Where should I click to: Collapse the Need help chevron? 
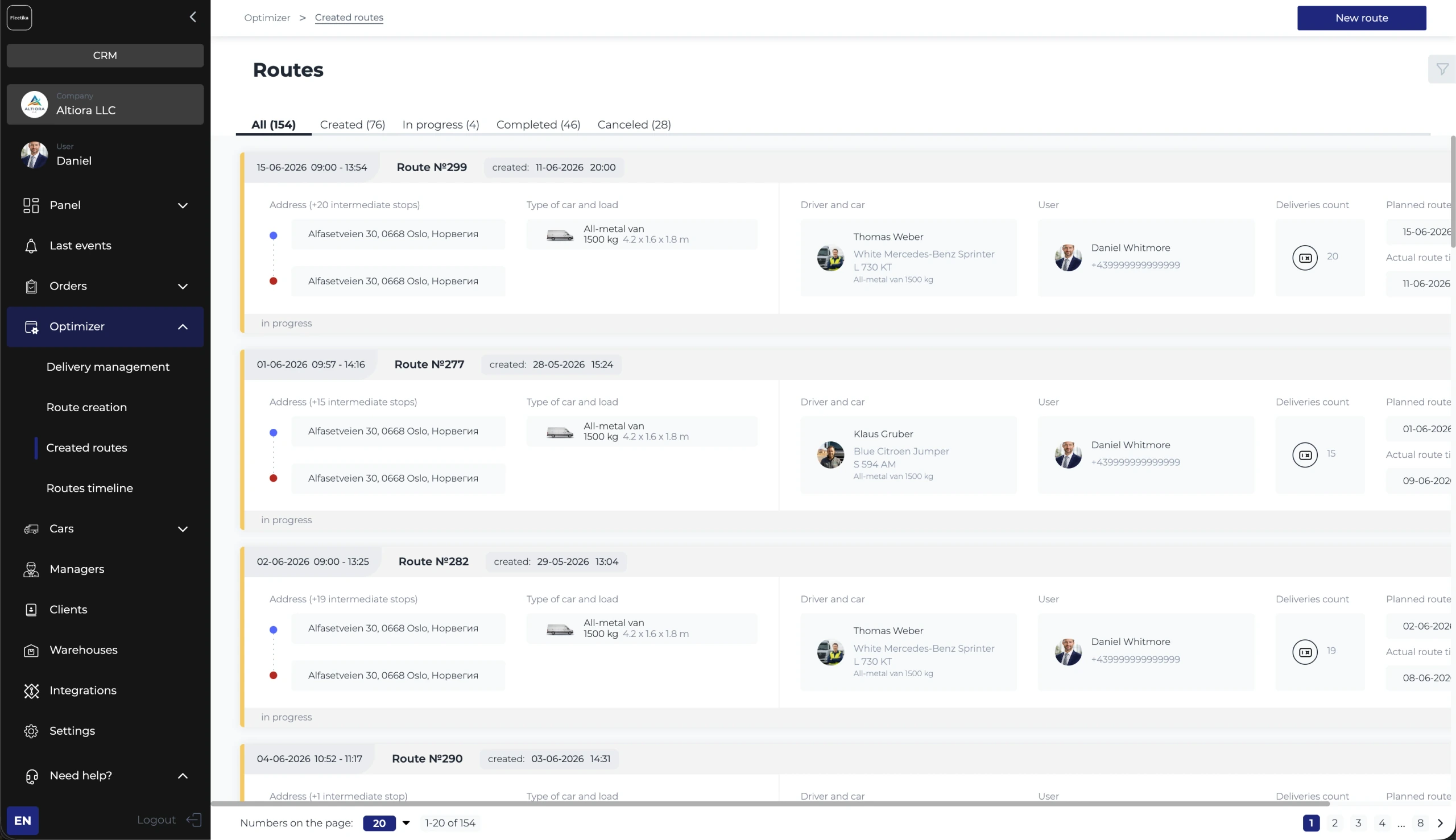point(183,776)
